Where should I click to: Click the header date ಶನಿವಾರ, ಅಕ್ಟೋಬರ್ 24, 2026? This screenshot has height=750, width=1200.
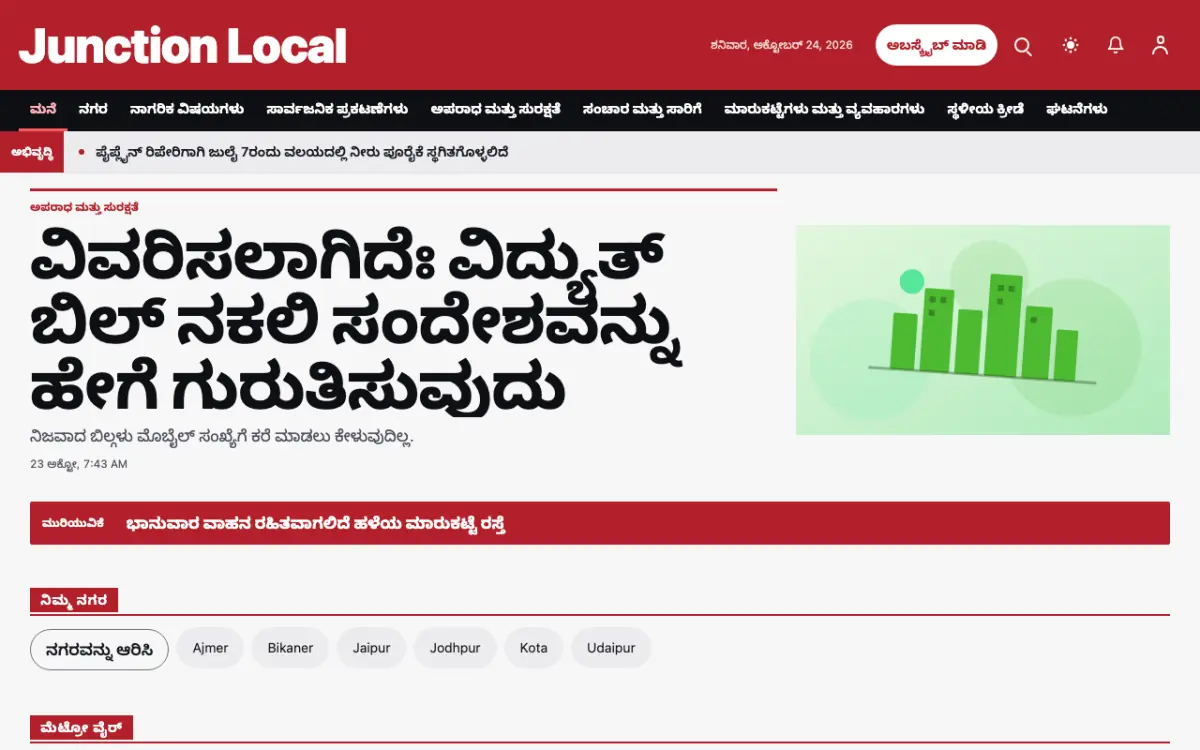781,45
